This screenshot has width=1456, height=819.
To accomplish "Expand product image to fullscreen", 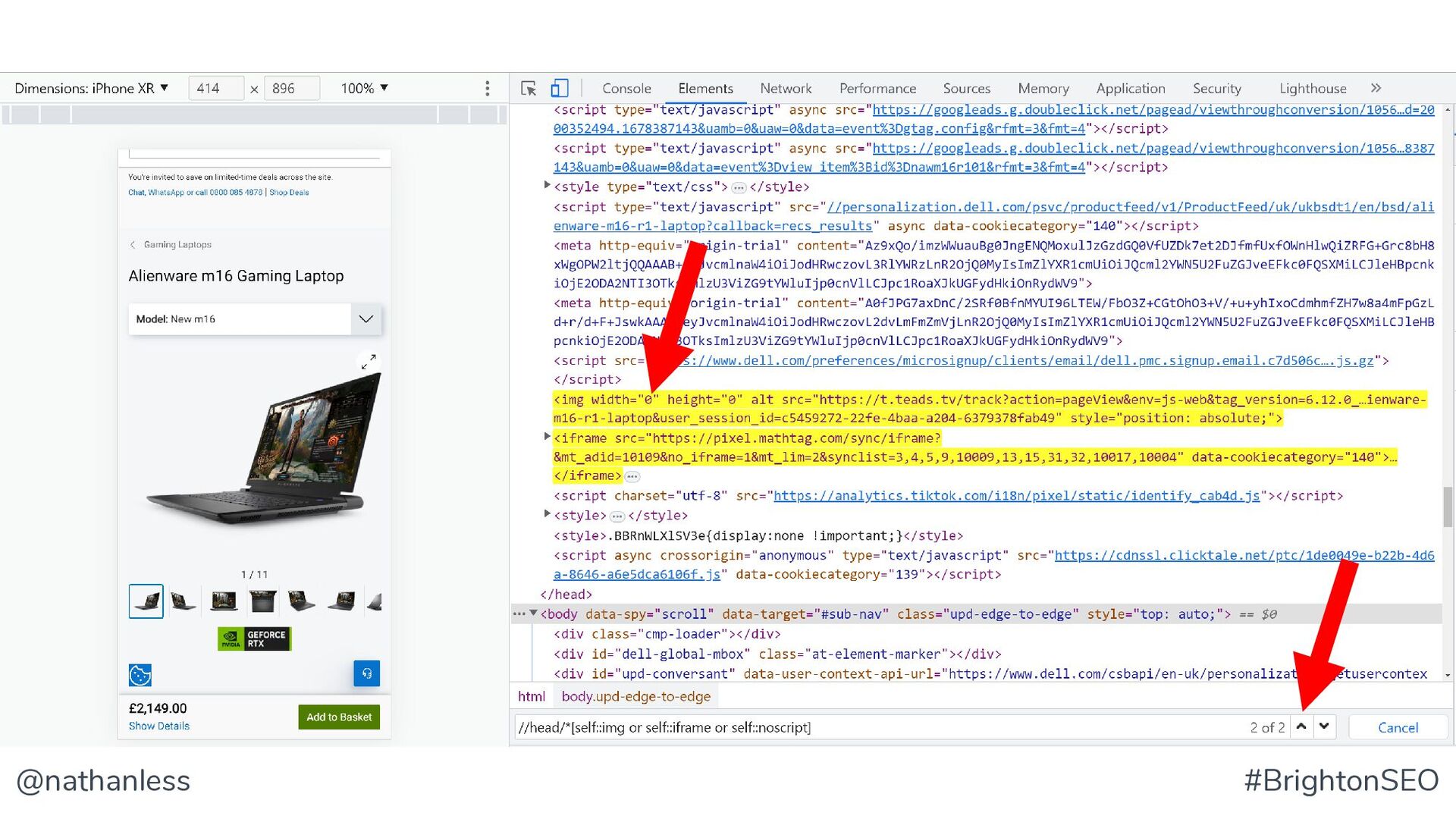I will pos(369,362).
